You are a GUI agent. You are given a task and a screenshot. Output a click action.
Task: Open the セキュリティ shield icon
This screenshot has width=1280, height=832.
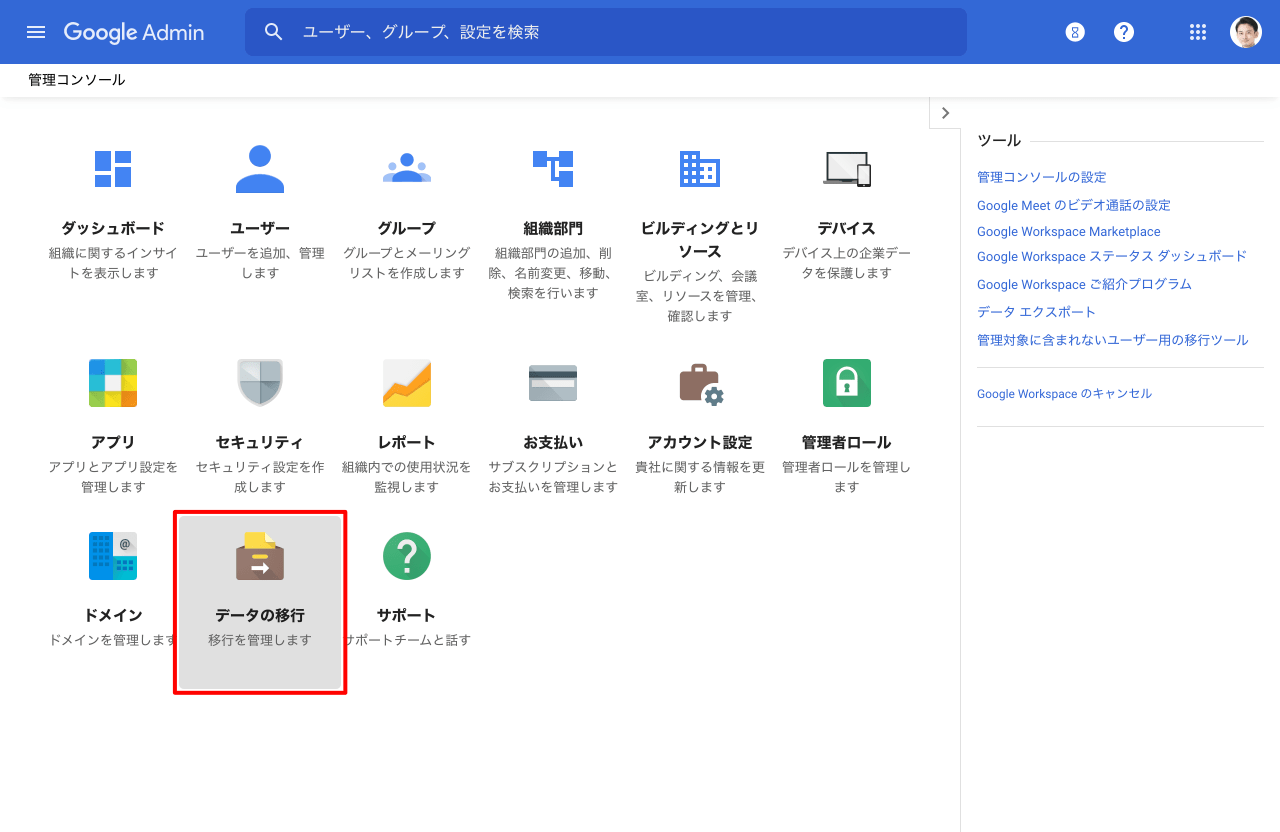point(260,383)
